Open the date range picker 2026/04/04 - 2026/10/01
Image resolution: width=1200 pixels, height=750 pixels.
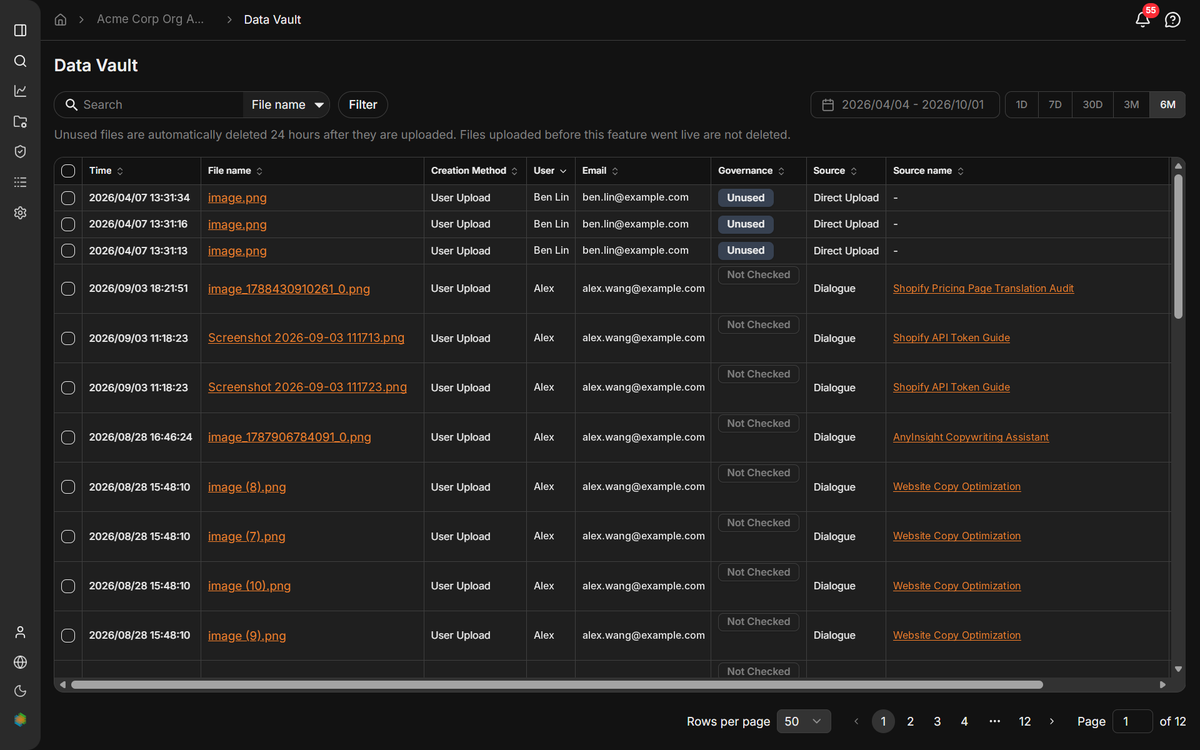[x=905, y=104]
